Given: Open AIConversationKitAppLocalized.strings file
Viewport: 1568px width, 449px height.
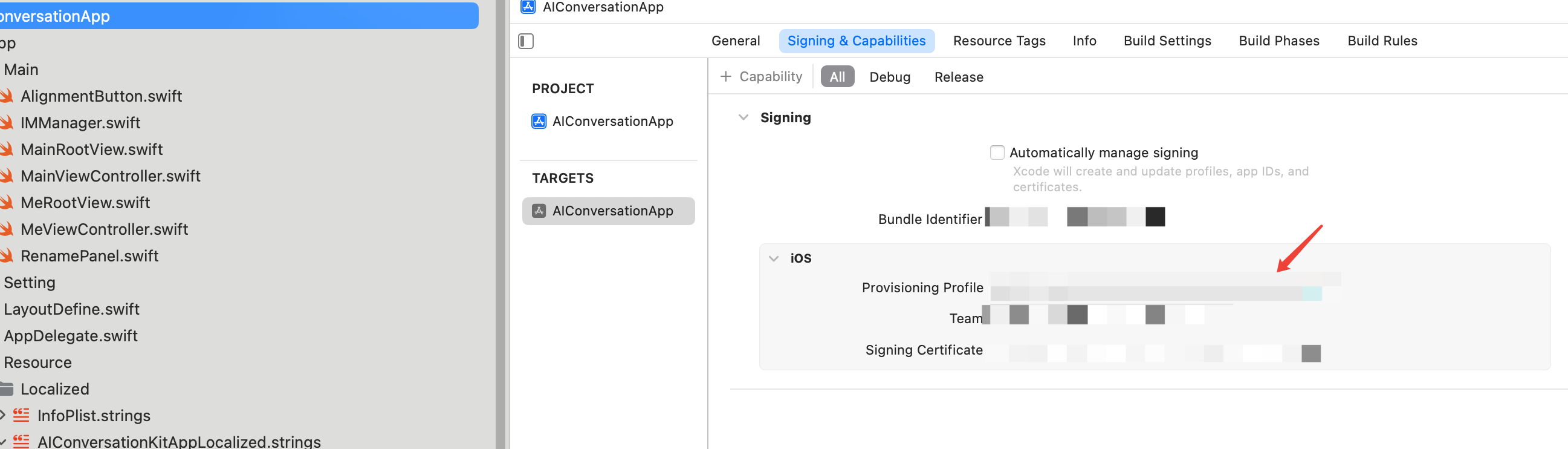Looking at the screenshot, I should pos(178,441).
